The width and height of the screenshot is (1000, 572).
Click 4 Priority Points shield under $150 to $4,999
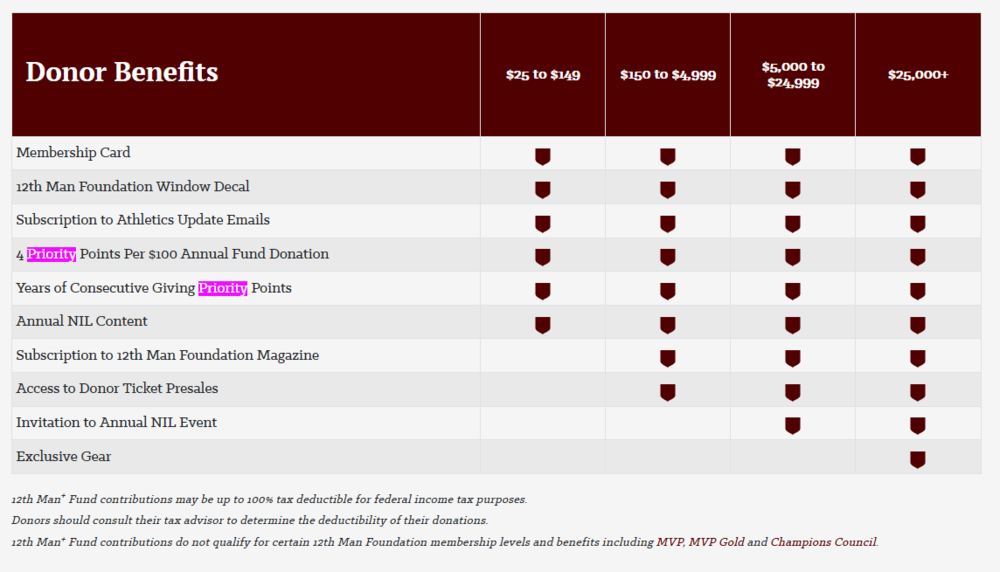[668, 257]
